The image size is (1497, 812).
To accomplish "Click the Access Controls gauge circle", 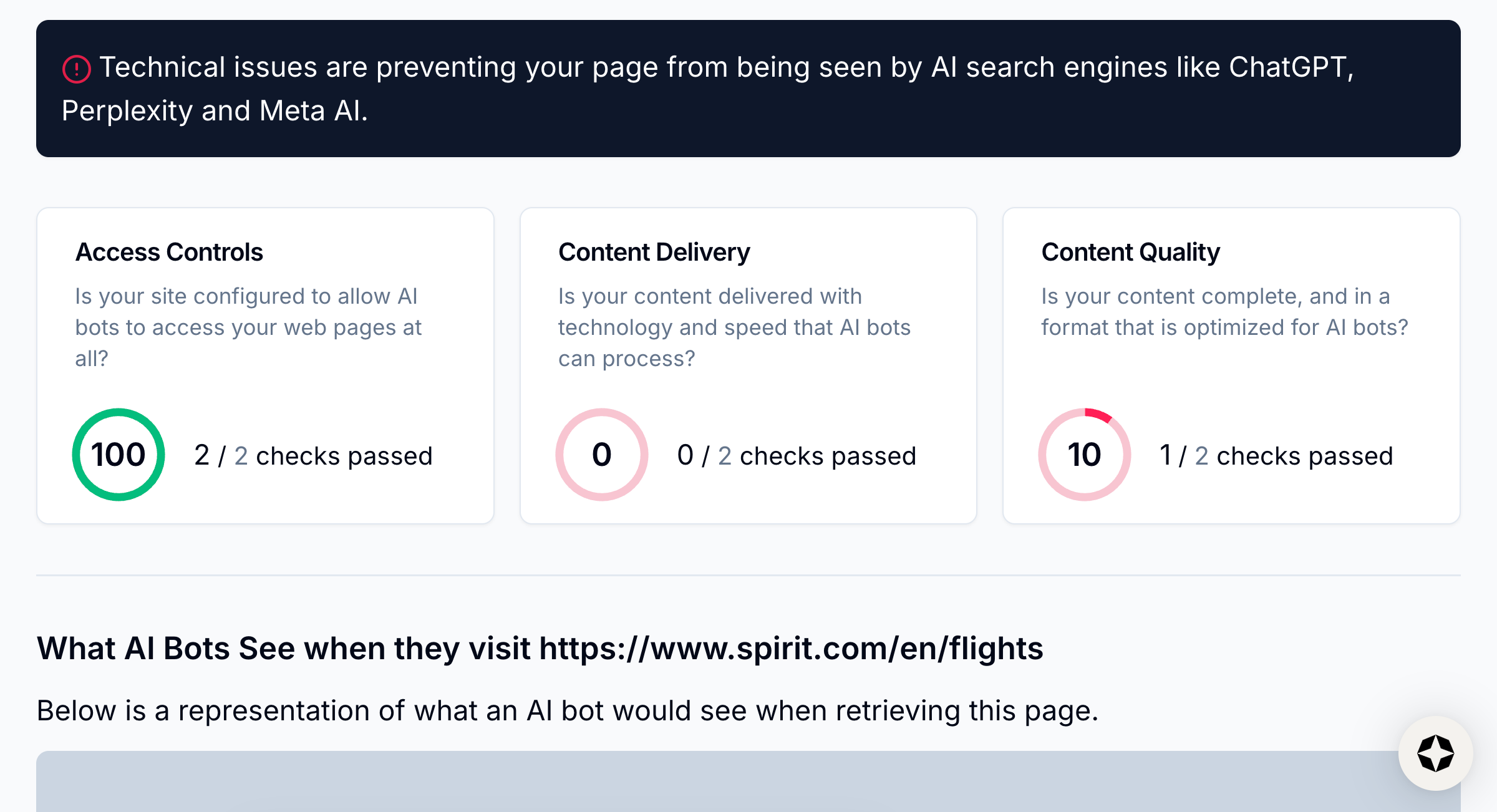I will (119, 455).
